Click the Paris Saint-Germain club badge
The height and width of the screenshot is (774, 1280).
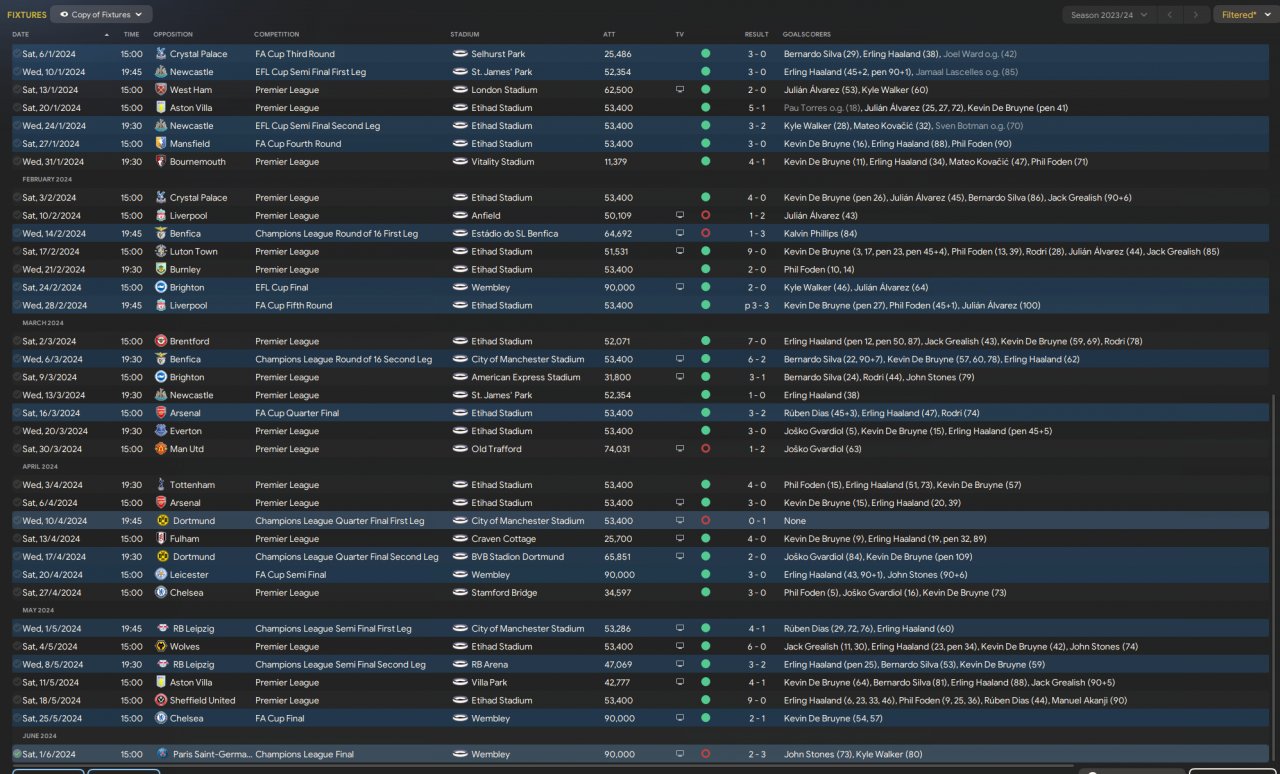click(161, 754)
